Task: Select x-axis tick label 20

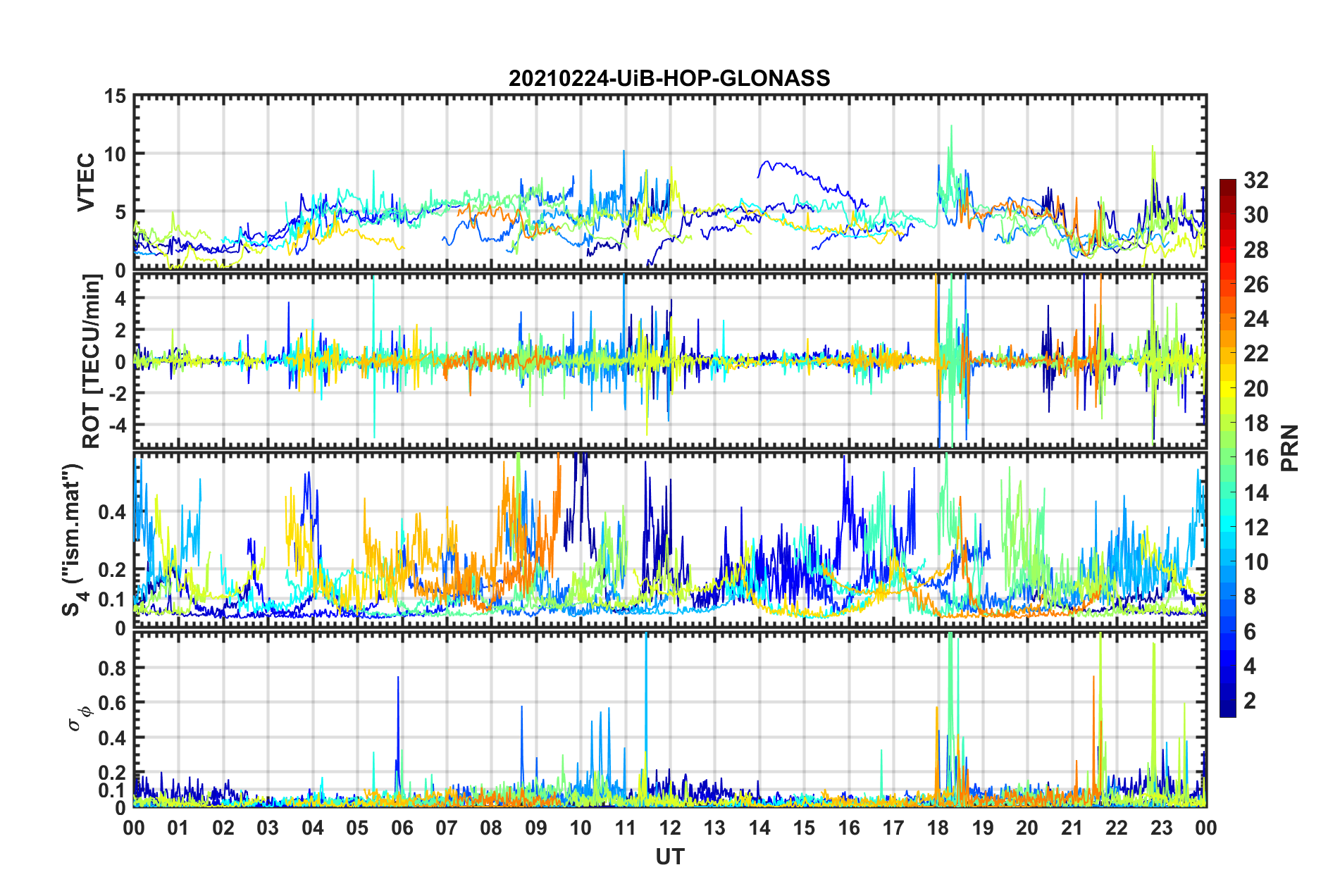Action: (1027, 827)
